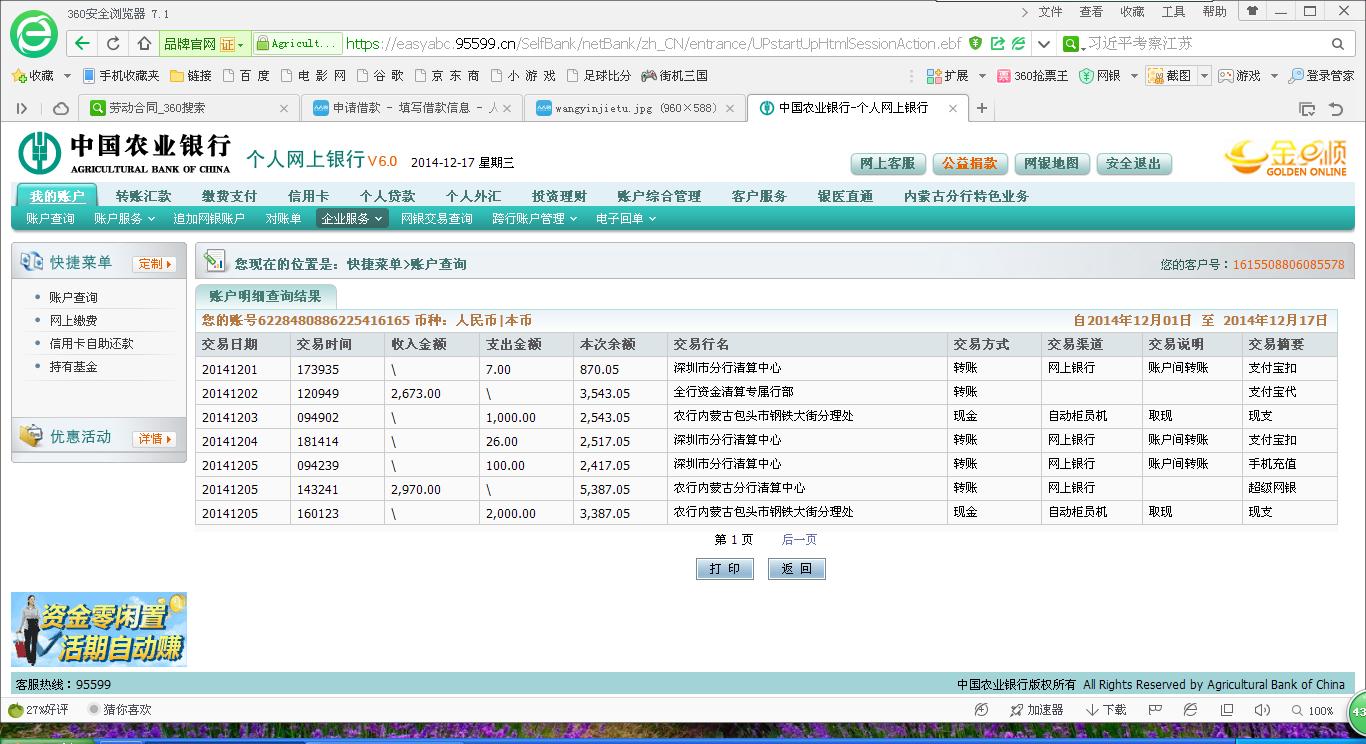Switch to the 转账汇款 tab
This screenshot has width=1366, height=744.
click(x=143, y=196)
